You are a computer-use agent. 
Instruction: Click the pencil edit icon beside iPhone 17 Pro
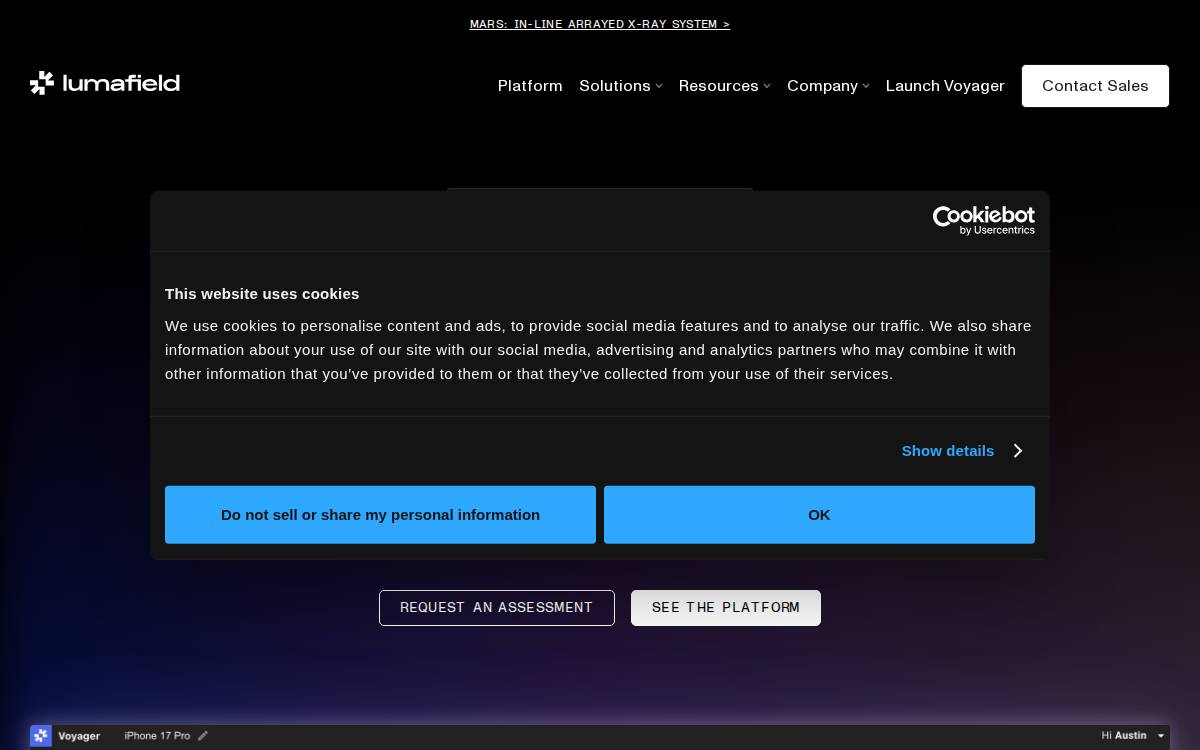203,736
